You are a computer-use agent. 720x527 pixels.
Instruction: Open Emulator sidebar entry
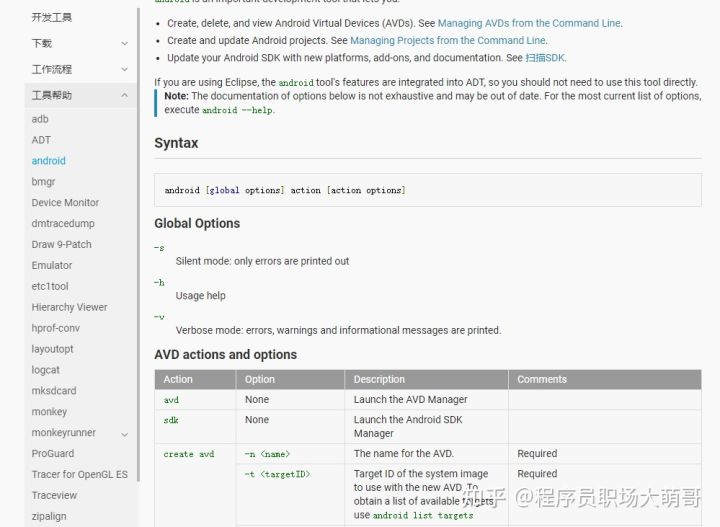coord(52,265)
